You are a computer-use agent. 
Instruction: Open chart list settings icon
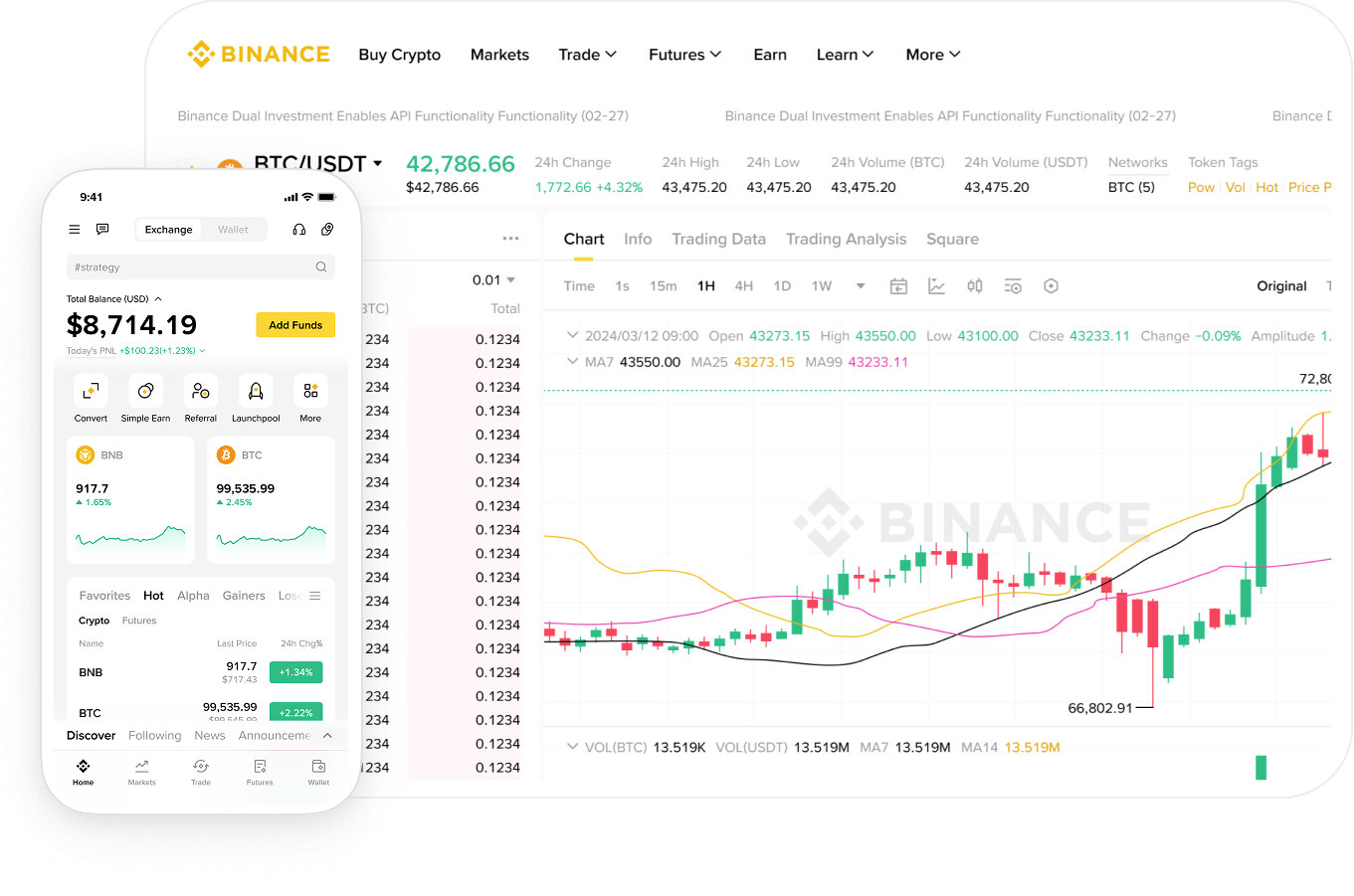coord(1013,286)
